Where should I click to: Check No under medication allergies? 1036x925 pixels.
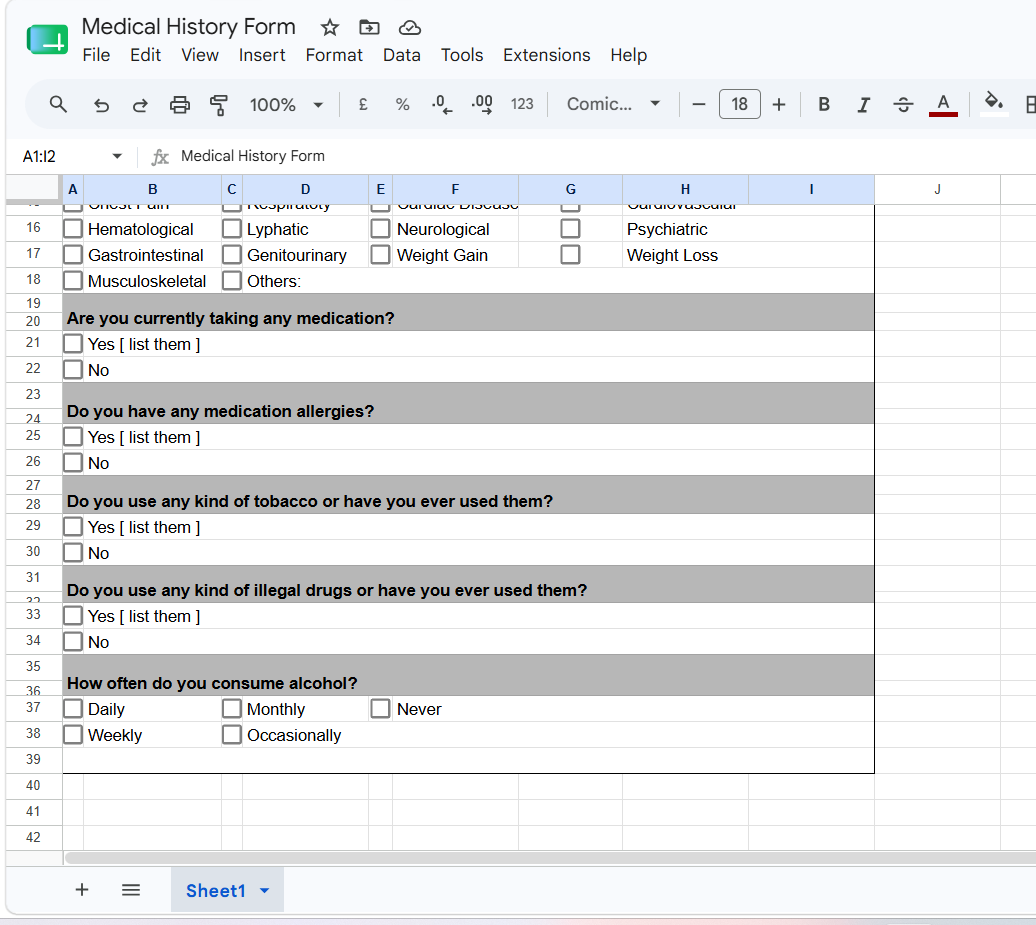[x=73, y=462]
